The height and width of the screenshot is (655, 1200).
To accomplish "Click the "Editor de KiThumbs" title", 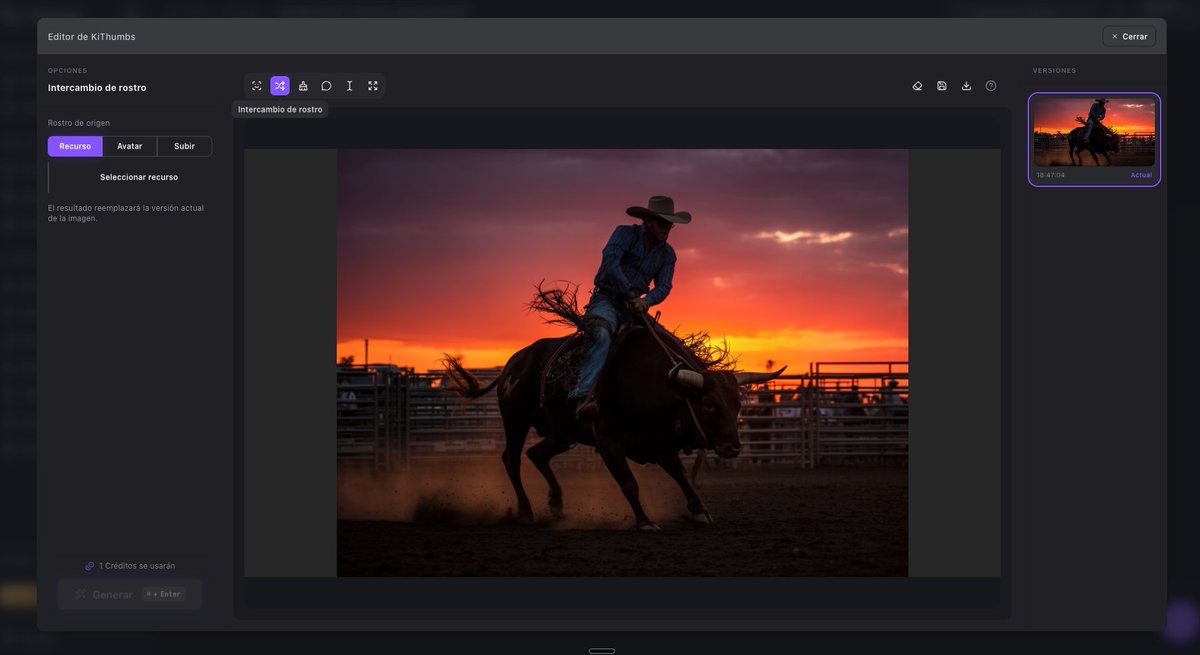I will (92, 37).
